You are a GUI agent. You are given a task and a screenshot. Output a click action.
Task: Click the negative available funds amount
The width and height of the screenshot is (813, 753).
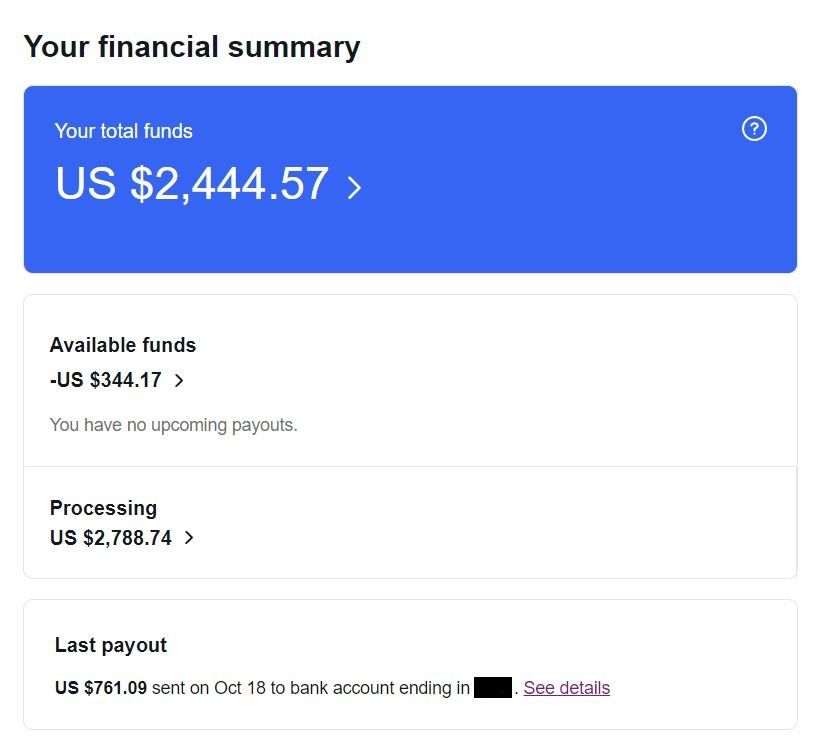[105, 380]
